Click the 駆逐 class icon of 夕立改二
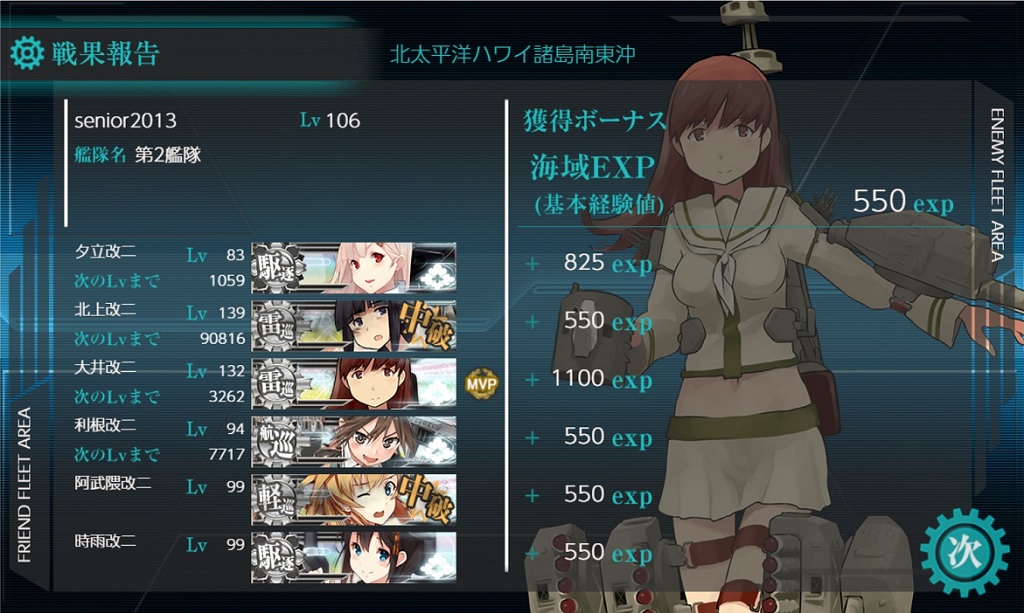The height and width of the screenshot is (613, 1024). (278, 267)
